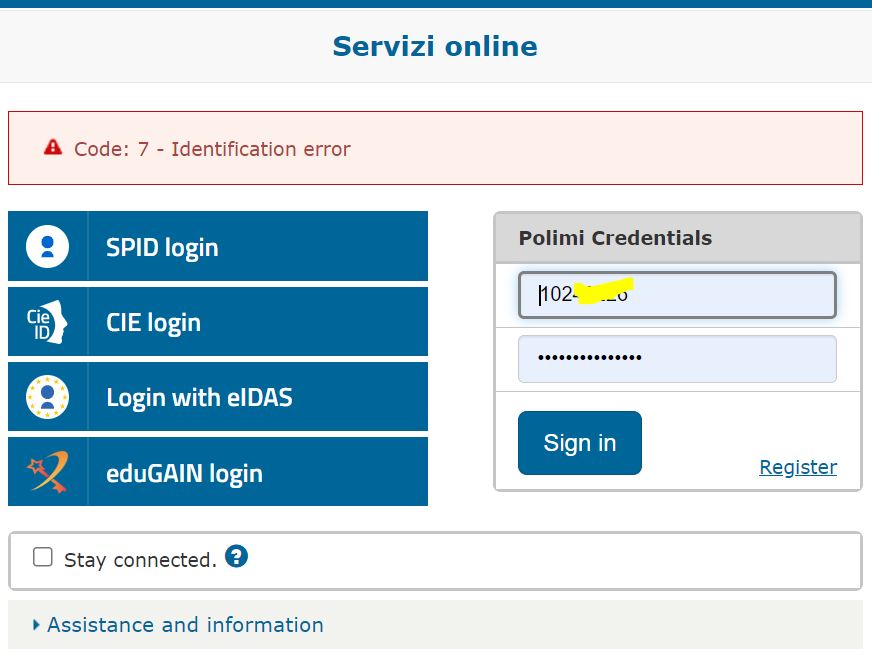Open the Register link
872x656 pixels.
(798, 467)
